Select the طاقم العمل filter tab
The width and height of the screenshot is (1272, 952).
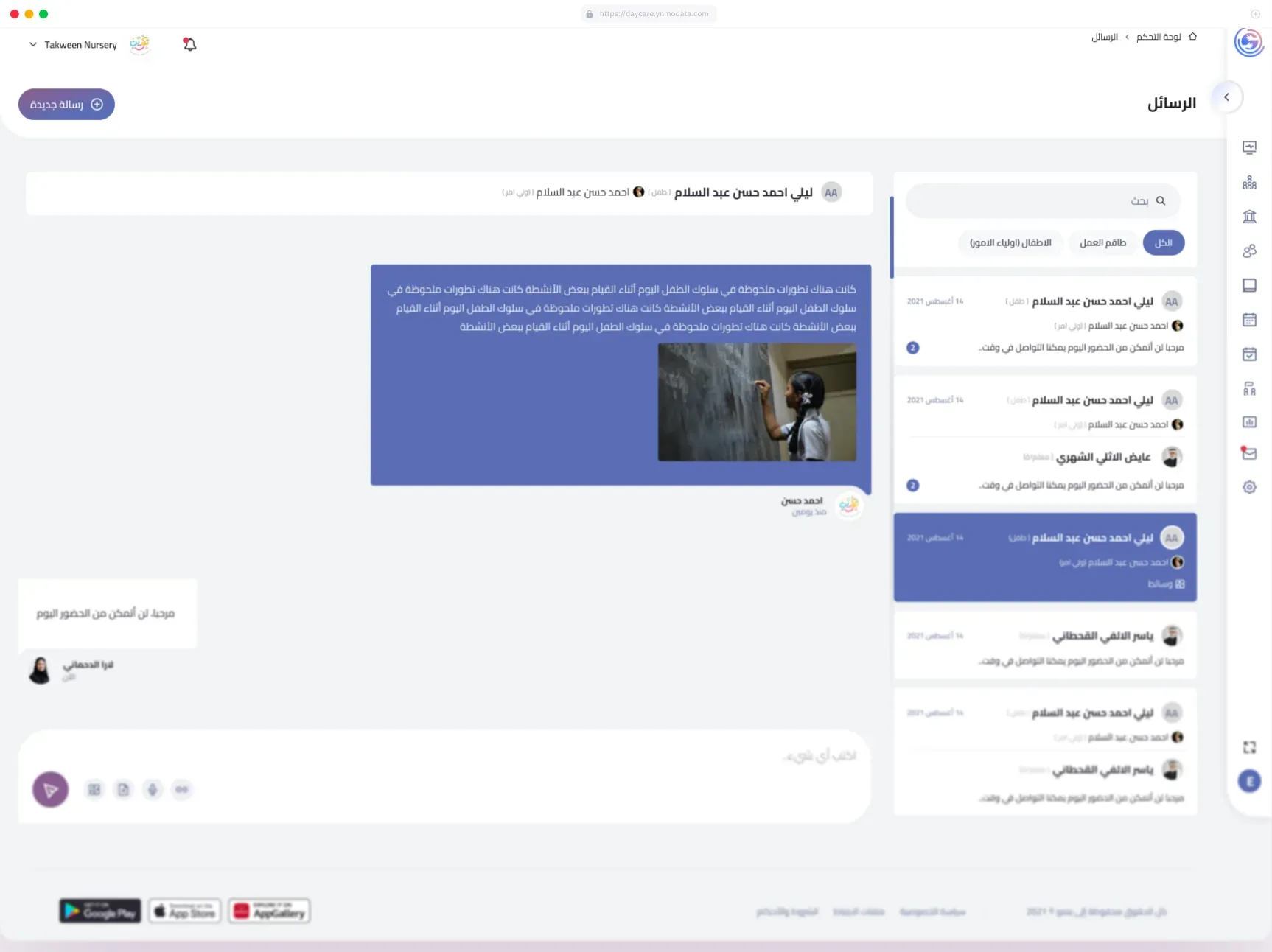pyautogui.click(x=1102, y=242)
